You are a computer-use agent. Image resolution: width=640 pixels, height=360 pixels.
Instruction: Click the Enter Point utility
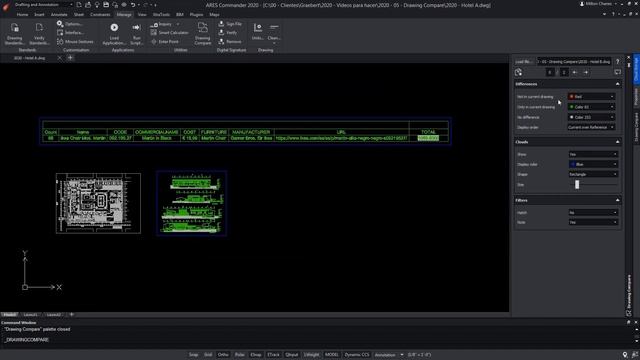click(164, 42)
